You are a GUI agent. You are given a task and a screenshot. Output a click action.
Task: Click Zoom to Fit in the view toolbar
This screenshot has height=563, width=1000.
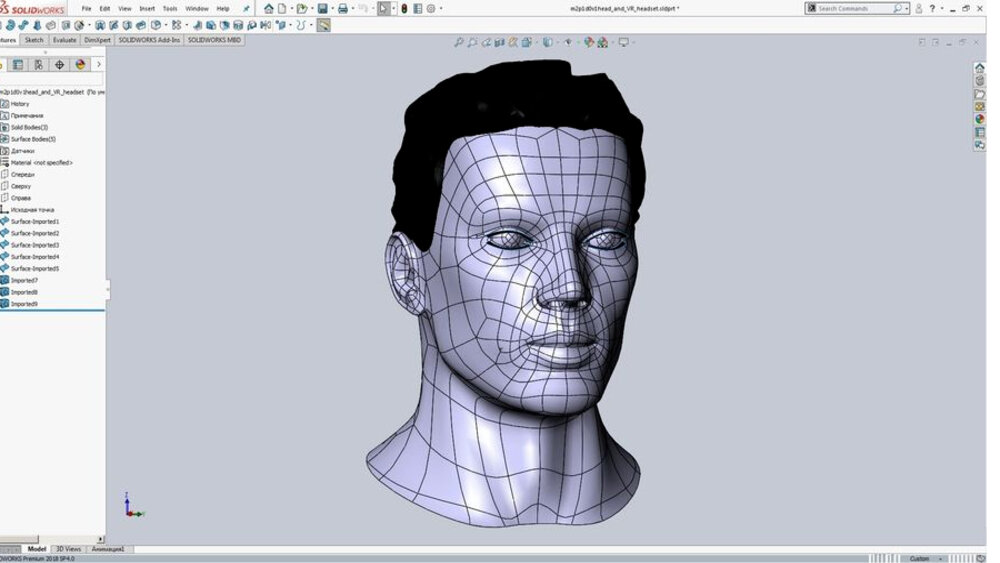pos(459,42)
